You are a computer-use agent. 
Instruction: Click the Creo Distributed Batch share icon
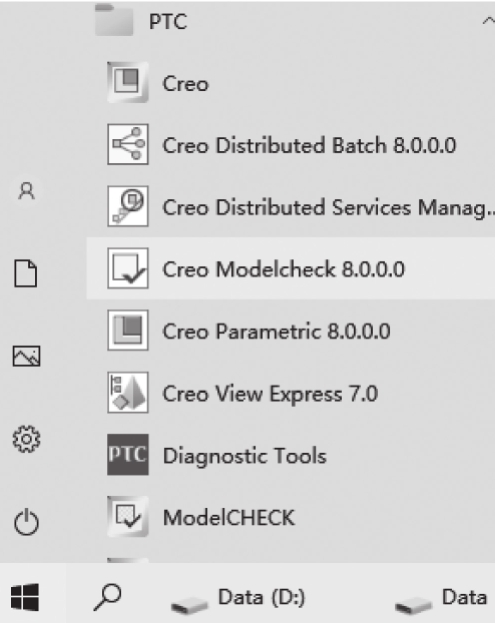coord(128,144)
